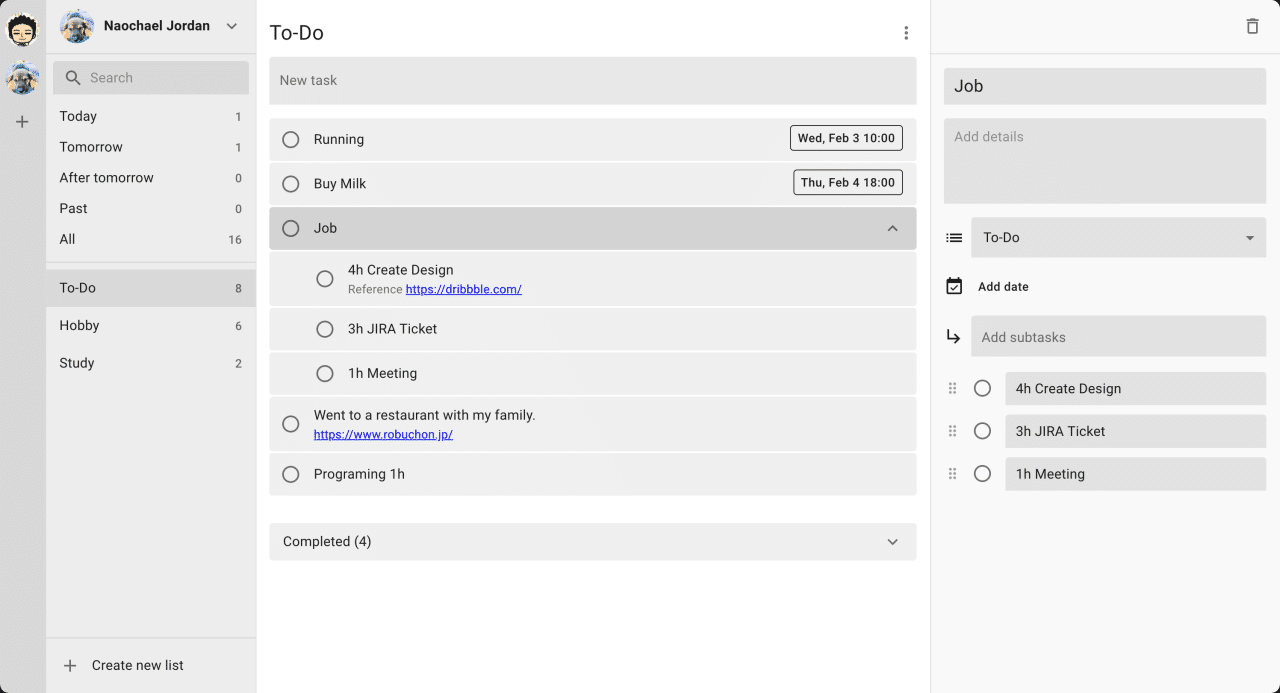Edit 4h Create Design subtask name field

coord(1136,388)
